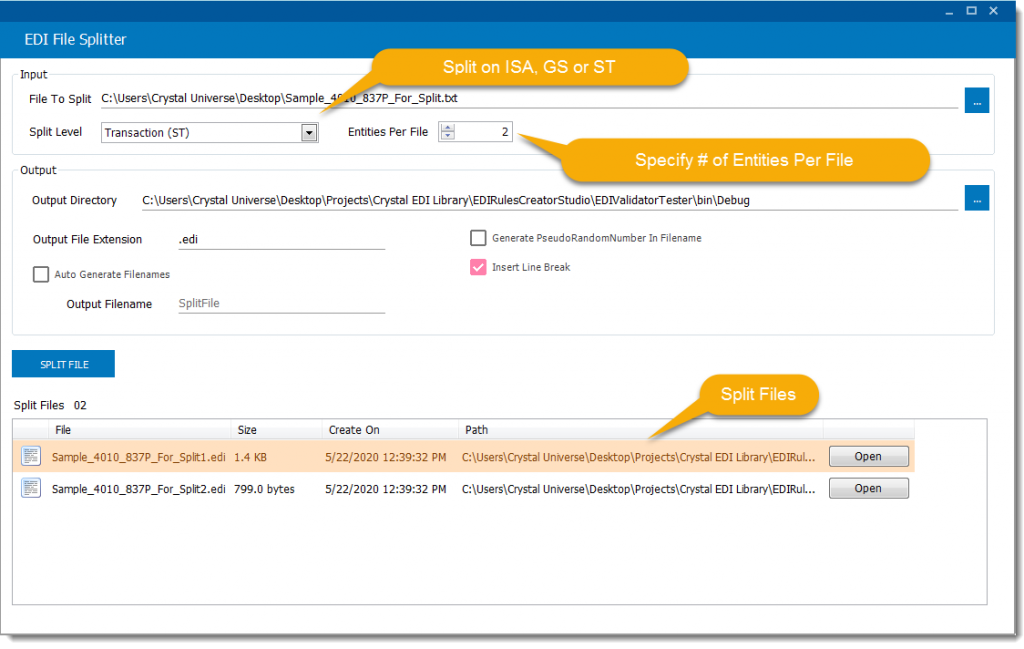Increment Entities Per File with the up arrow

446,125
